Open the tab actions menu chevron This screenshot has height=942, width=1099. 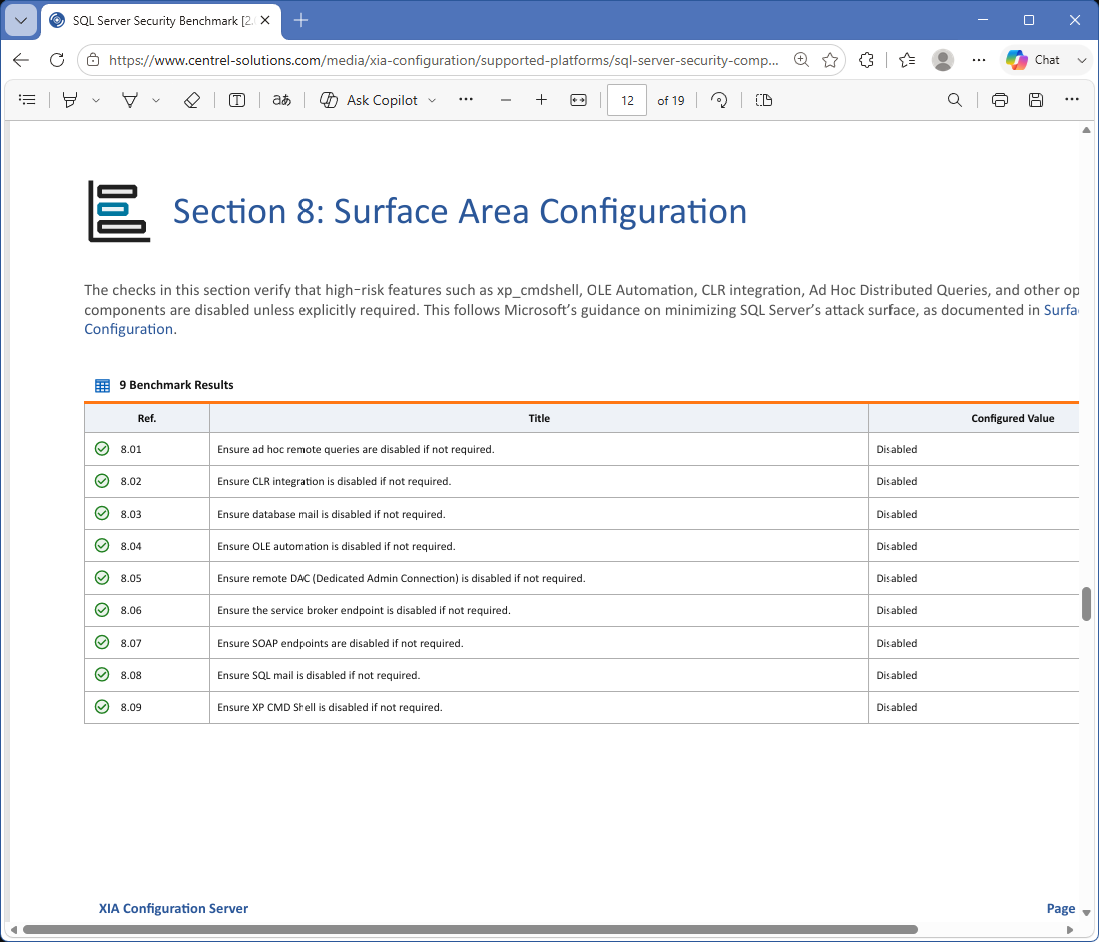(x=21, y=20)
